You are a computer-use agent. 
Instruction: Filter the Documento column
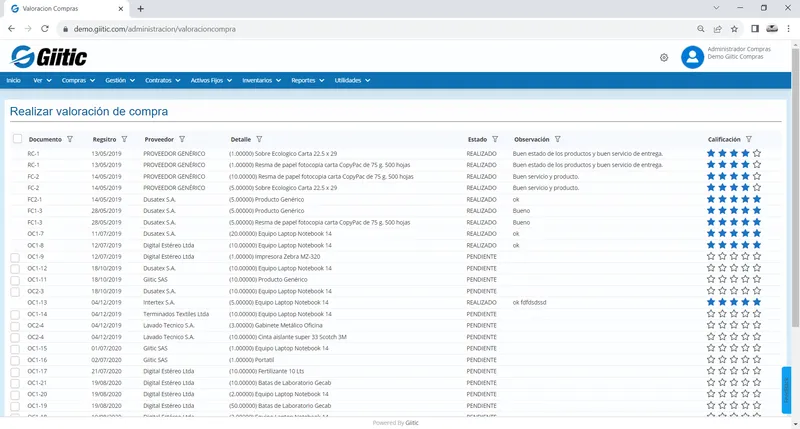[70, 139]
